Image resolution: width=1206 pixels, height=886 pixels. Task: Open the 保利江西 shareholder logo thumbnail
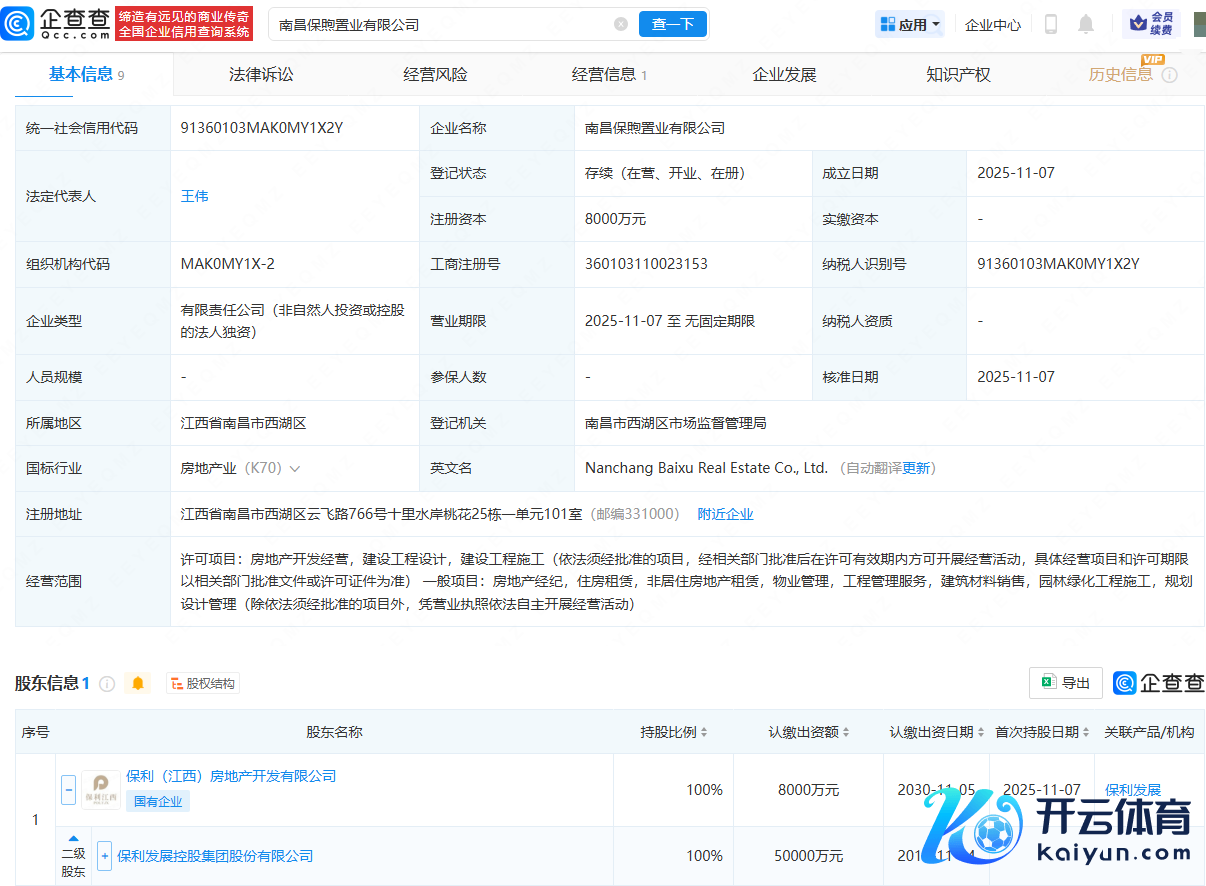[x=101, y=790]
